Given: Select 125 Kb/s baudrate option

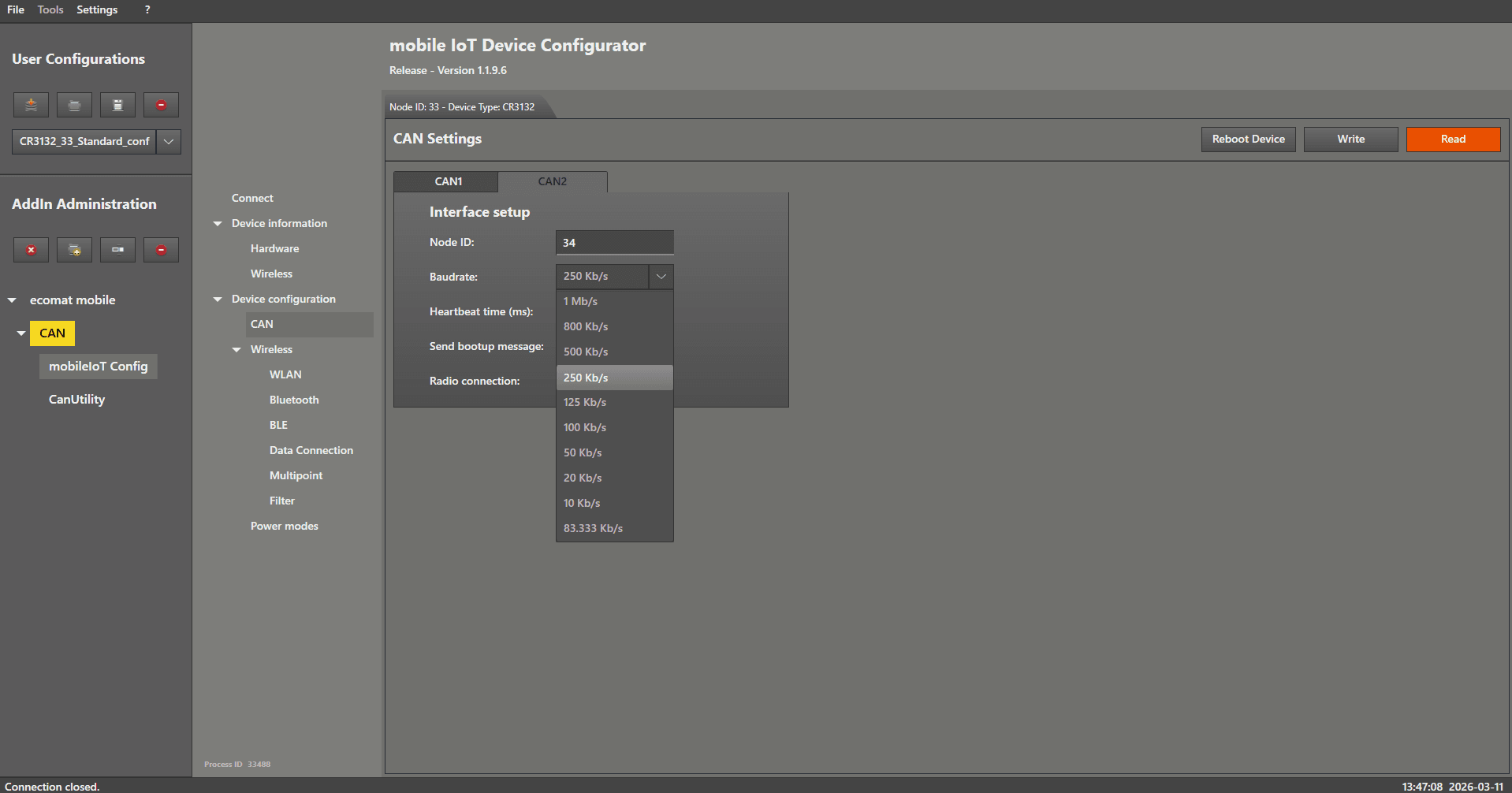Looking at the screenshot, I should tap(585, 402).
